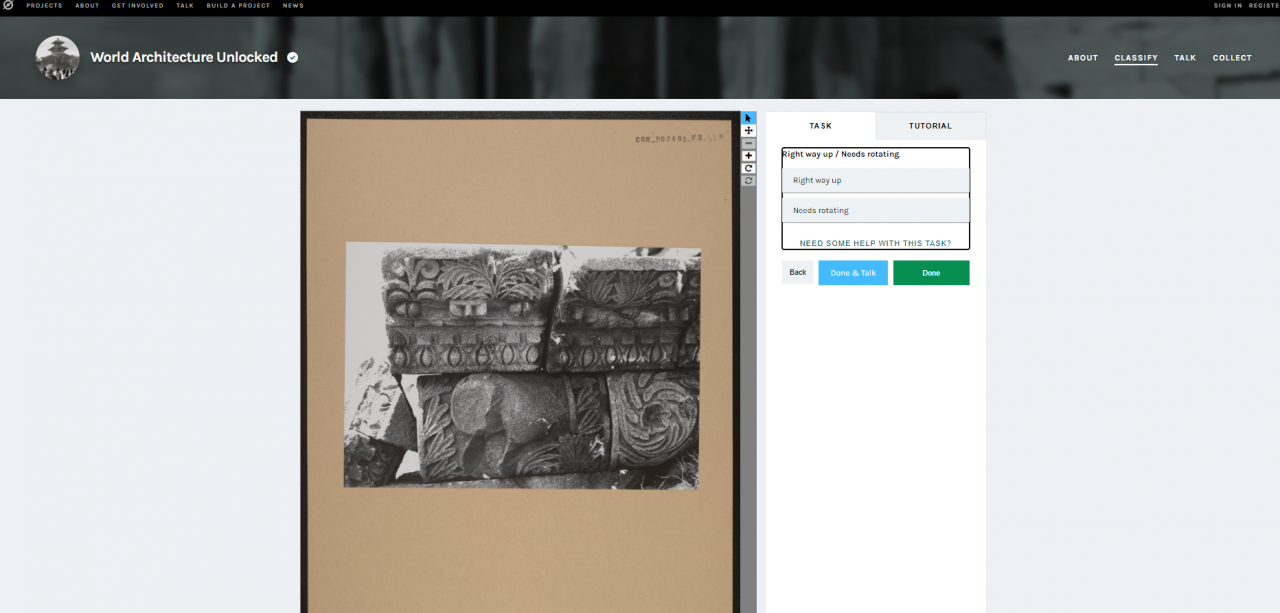Click the verified checkmark beside project title
Viewport: 1280px width, 613px height.
pos(293,58)
